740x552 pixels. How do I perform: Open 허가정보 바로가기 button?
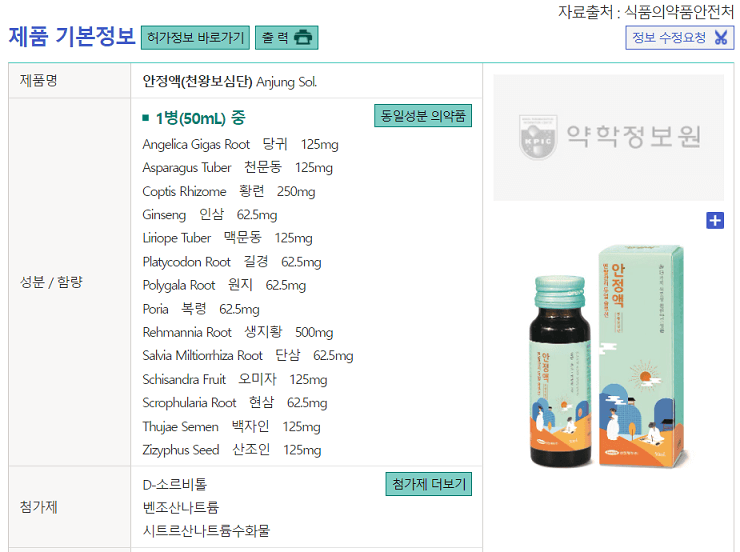pyautogui.click(x=195, y=37)
